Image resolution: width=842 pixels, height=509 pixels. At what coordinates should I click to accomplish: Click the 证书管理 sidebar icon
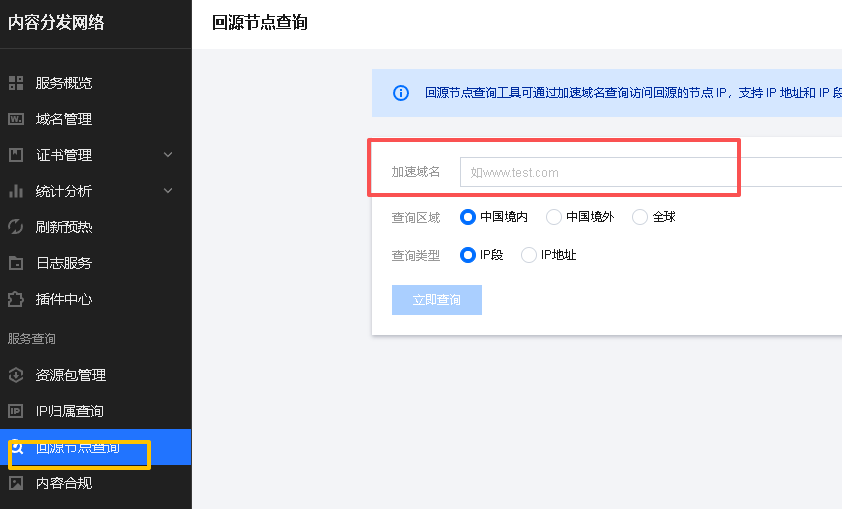16,155
